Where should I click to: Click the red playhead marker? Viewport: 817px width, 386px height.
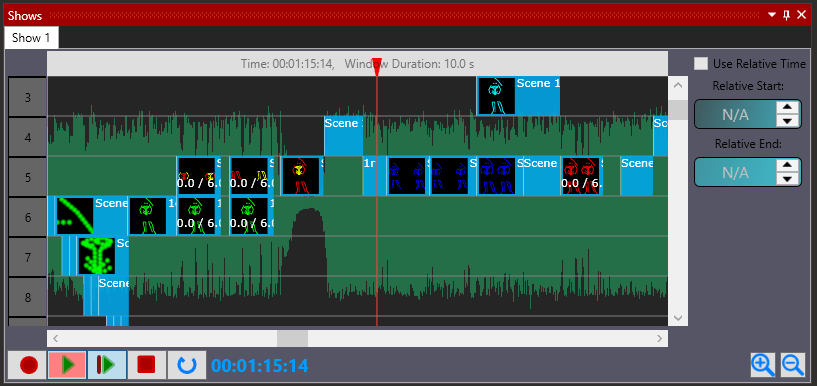377,67
